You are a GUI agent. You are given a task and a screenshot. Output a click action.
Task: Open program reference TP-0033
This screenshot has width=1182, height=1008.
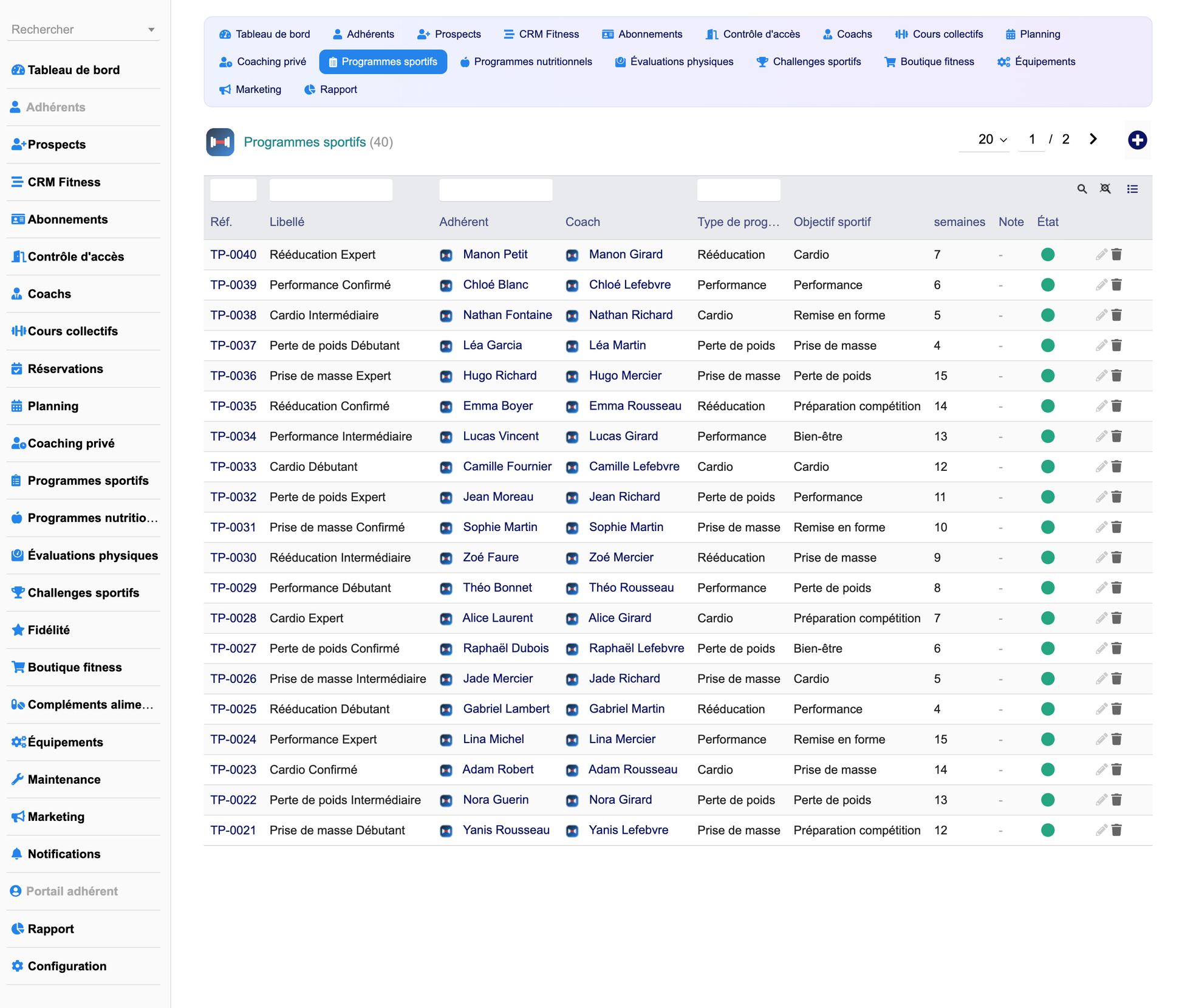tap(233, 467)
